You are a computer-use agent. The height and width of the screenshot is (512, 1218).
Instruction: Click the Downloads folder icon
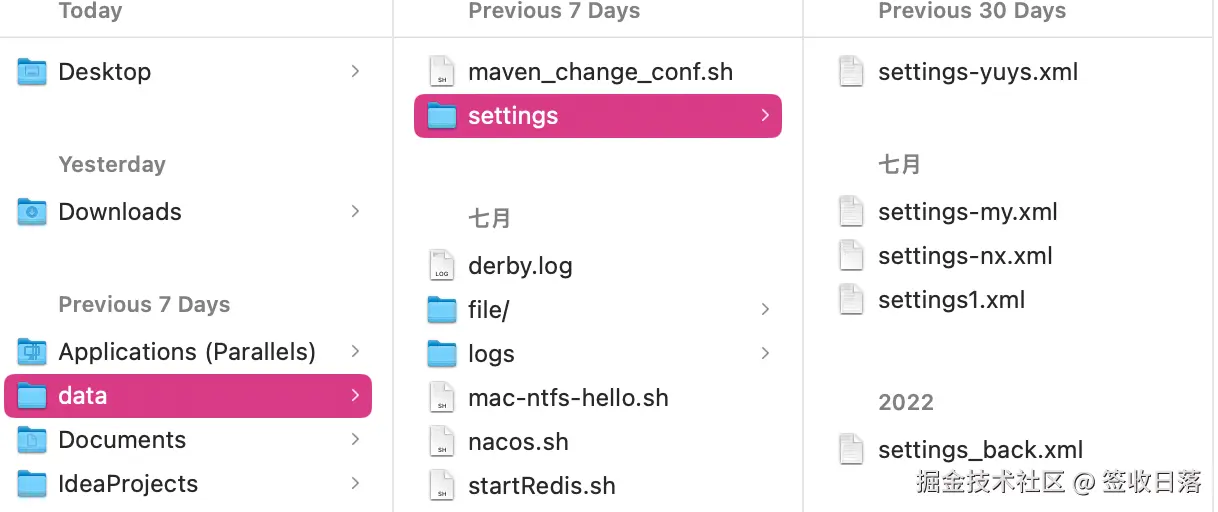point(32,212)
